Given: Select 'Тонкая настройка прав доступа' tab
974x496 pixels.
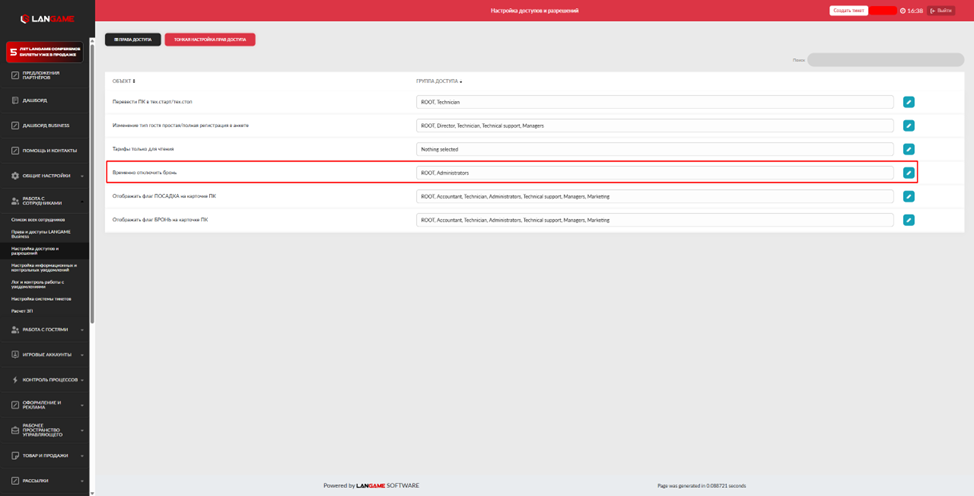Looking at the screenshot, I should coord(210,40).
